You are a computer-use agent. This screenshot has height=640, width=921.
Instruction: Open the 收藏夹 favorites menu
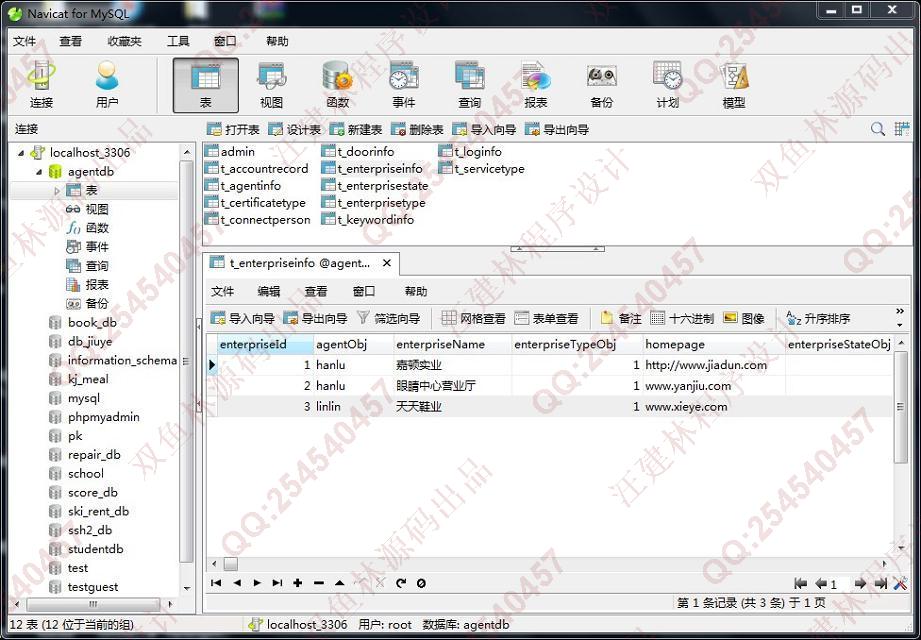point(125,41)
